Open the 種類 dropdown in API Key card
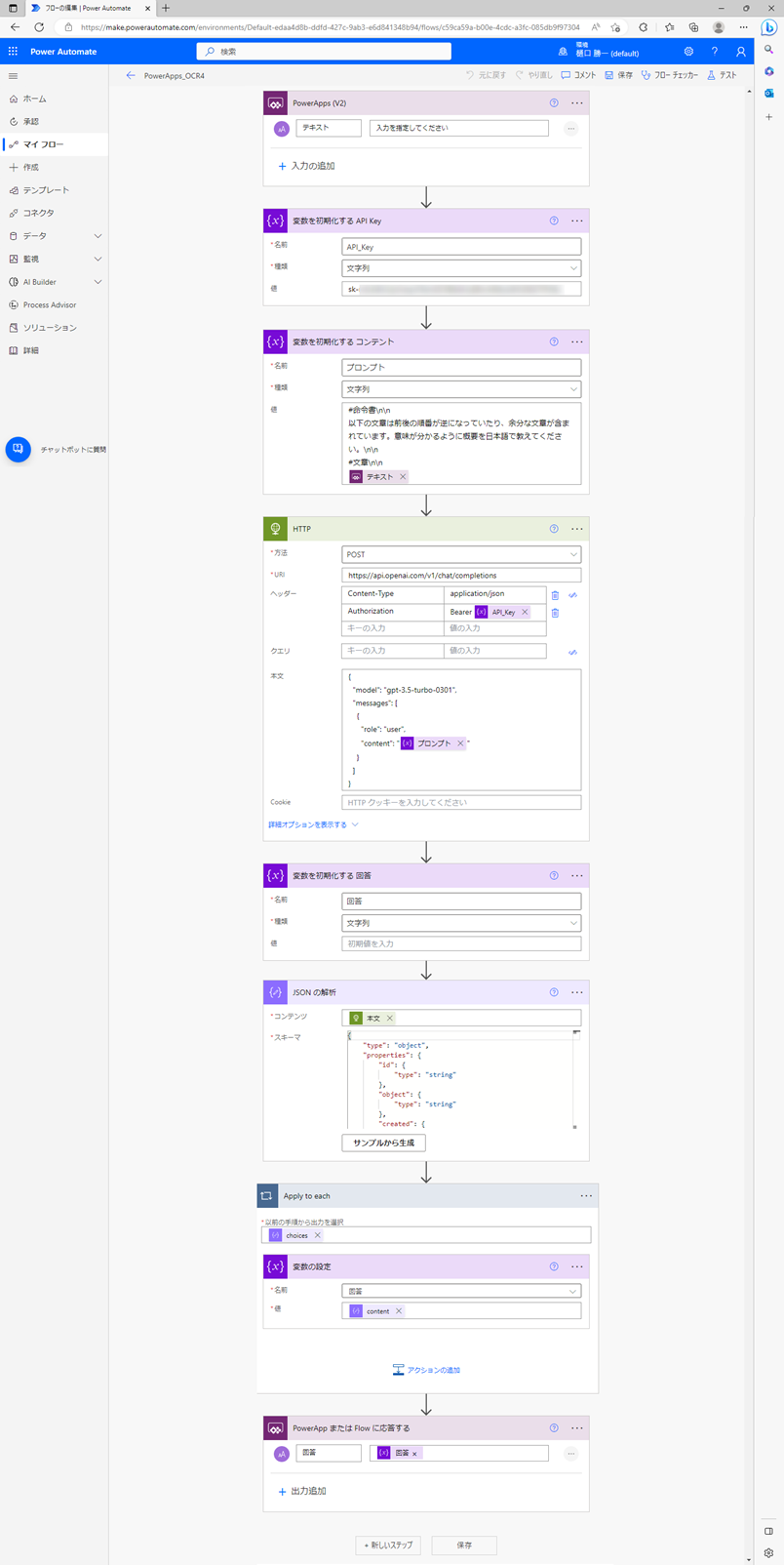Screen dimensions: 784x1565 pyautogui.click(x=461, y=268)
